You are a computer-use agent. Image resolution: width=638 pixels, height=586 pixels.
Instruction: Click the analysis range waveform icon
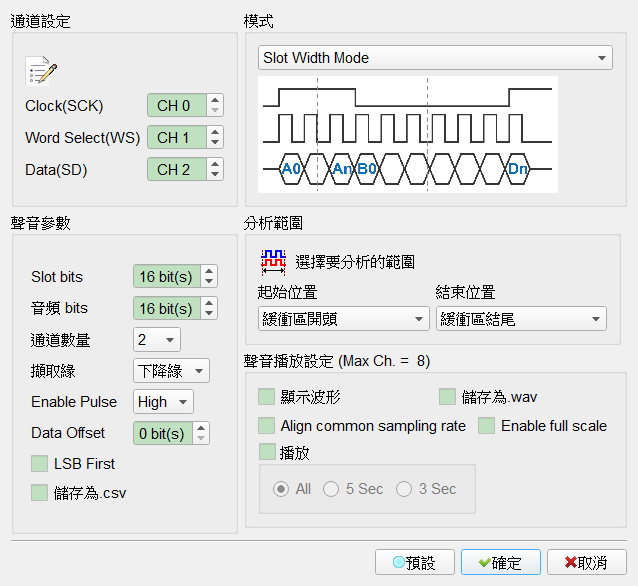pyautogui.click(x=273, y=262)
